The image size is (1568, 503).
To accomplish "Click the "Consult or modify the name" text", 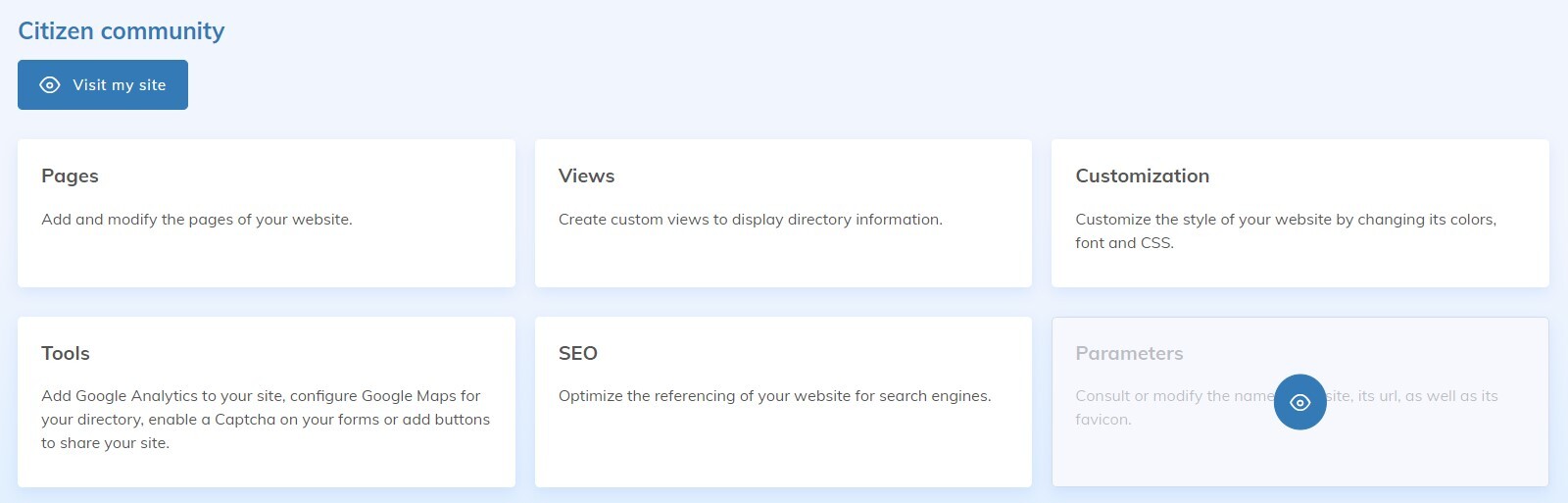I will click(1173, 396).
